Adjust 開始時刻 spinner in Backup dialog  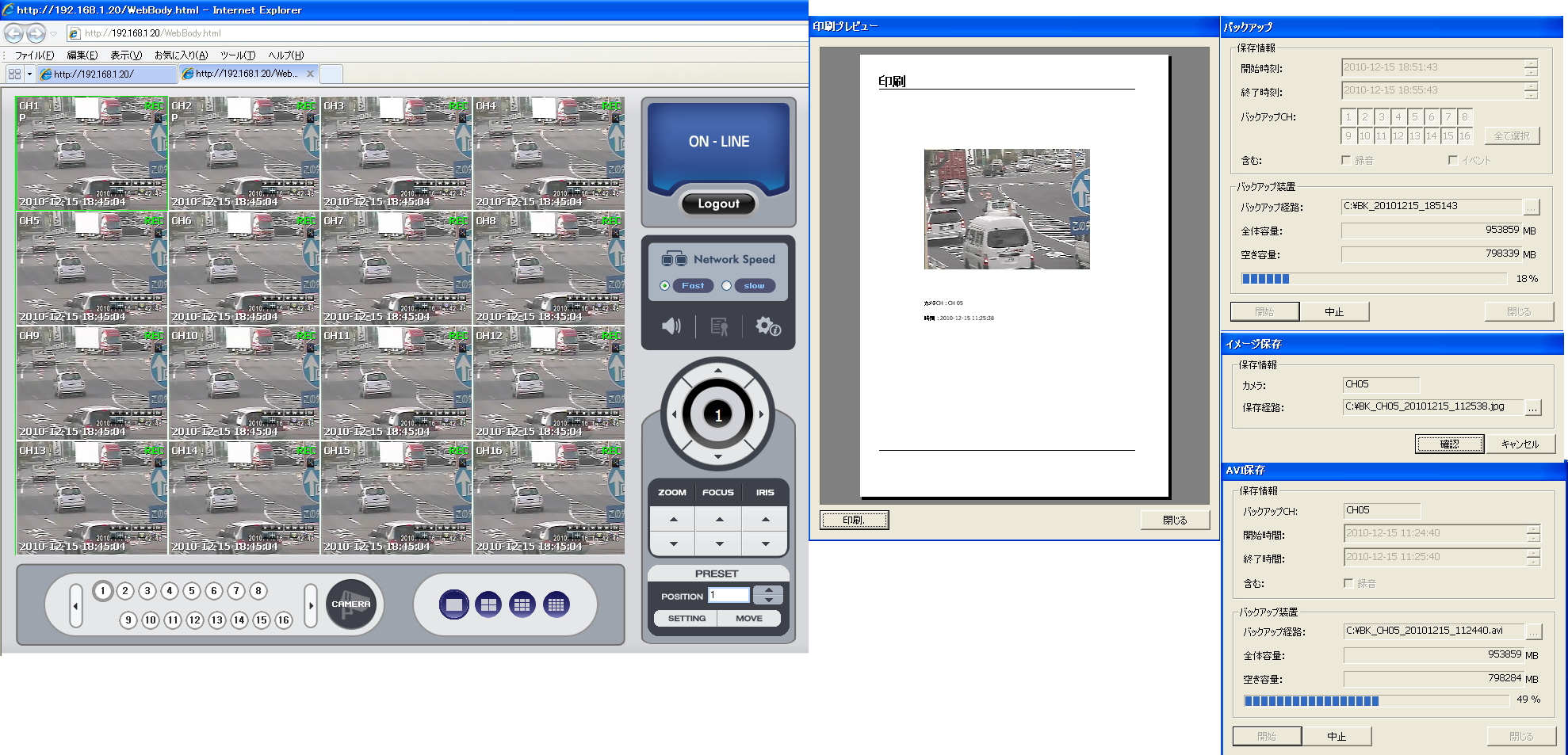point(1531,67)
